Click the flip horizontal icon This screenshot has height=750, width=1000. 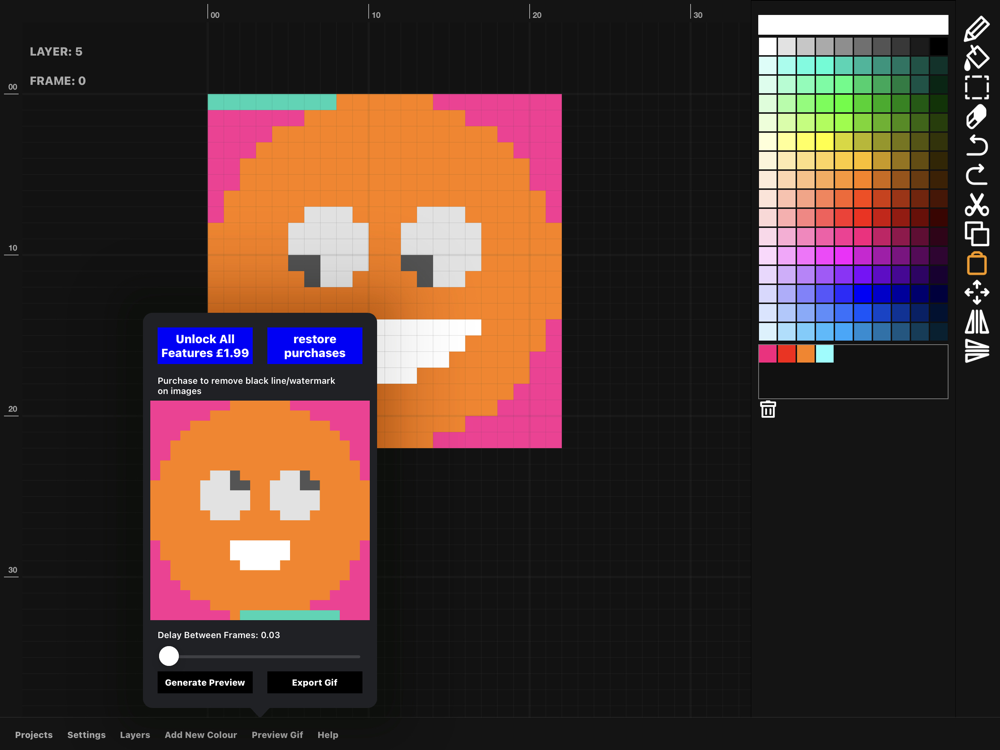tap(976, 321)
